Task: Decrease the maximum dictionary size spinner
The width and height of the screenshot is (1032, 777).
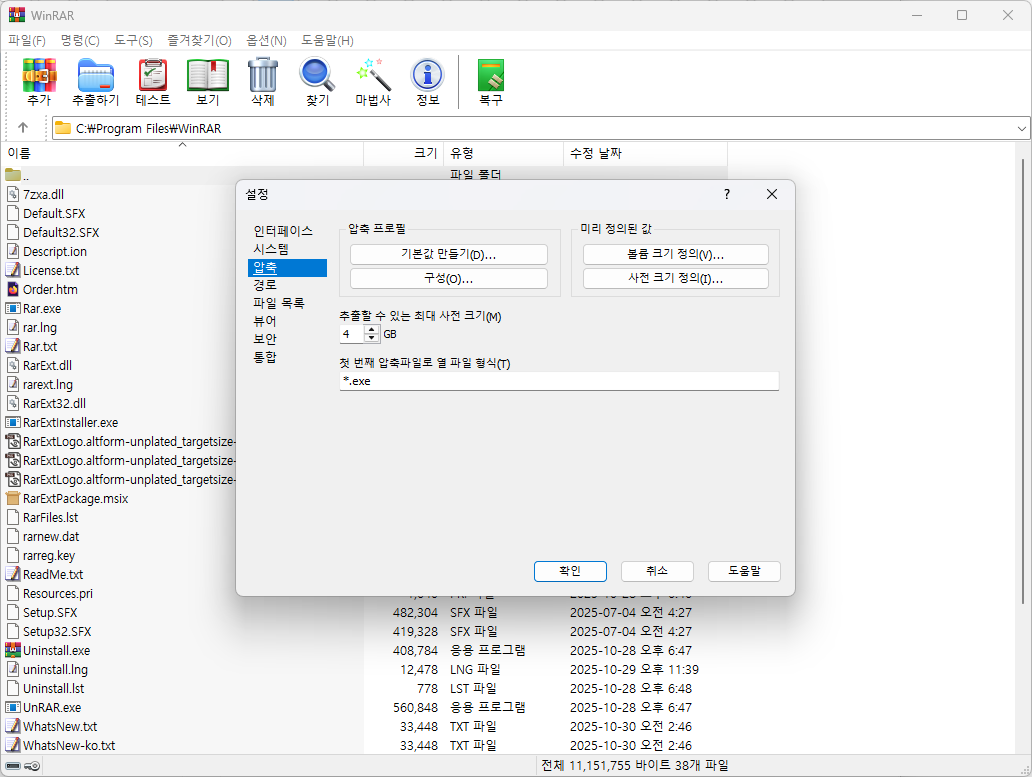Action: [x=372, y=338]
